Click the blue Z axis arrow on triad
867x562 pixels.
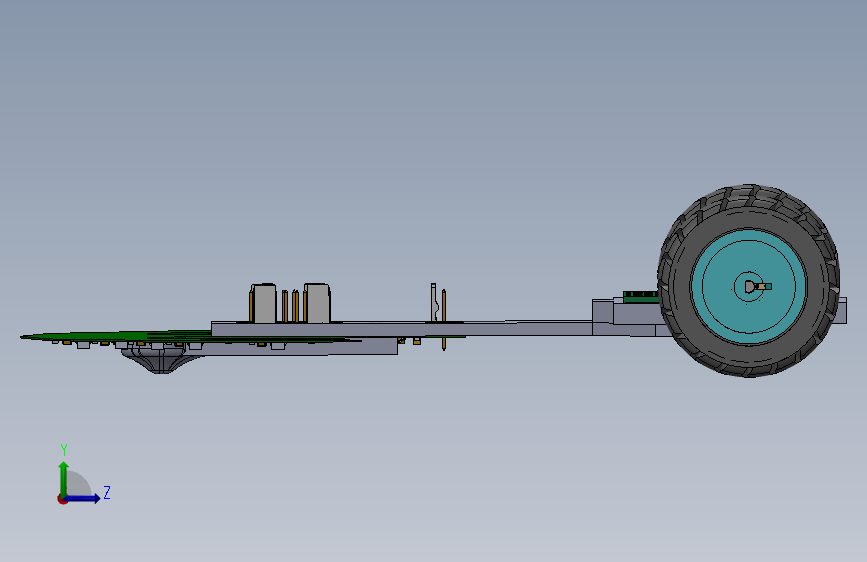click(x=83, y=498)
